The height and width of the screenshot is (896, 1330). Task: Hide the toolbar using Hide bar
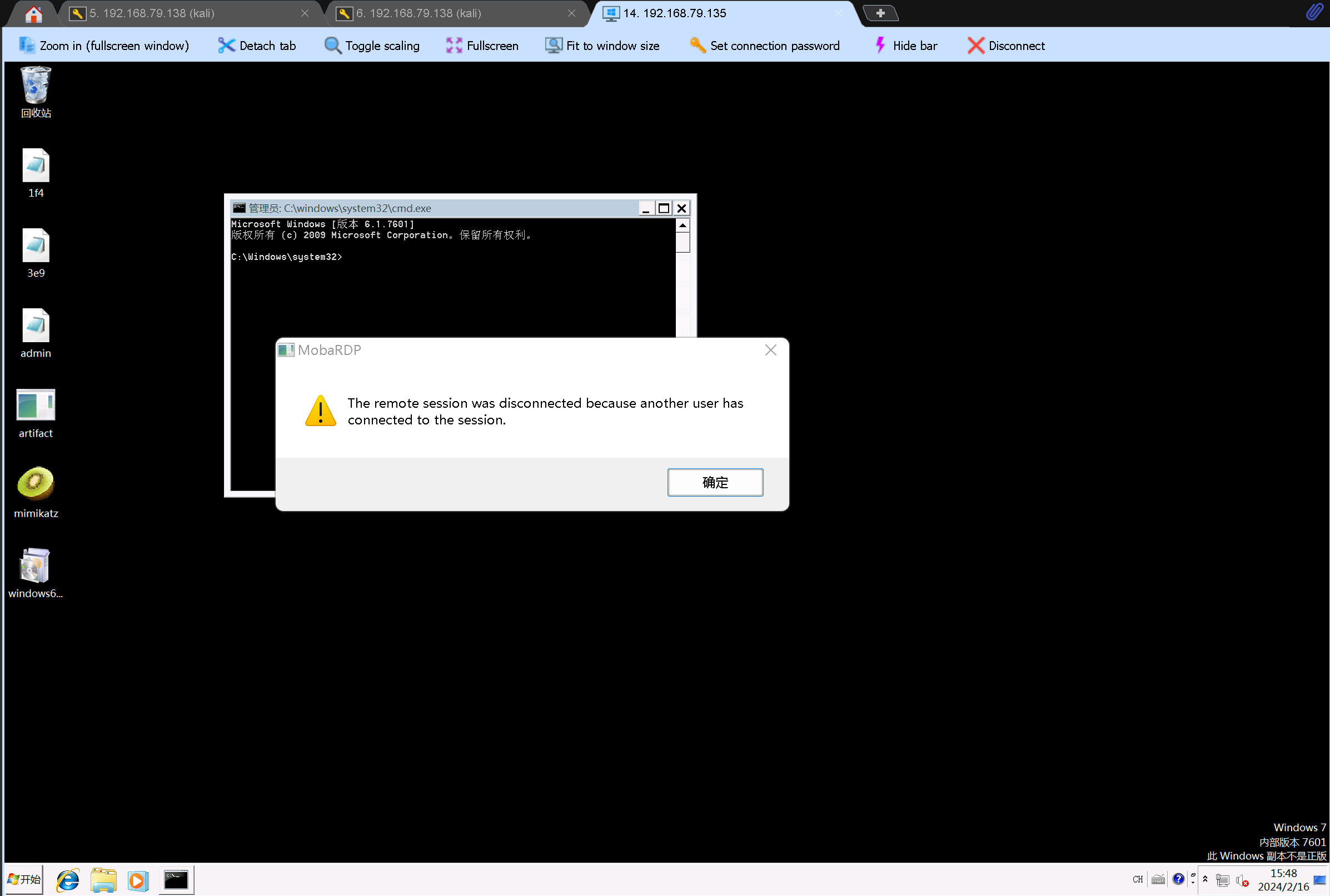(x=906, y=46)
